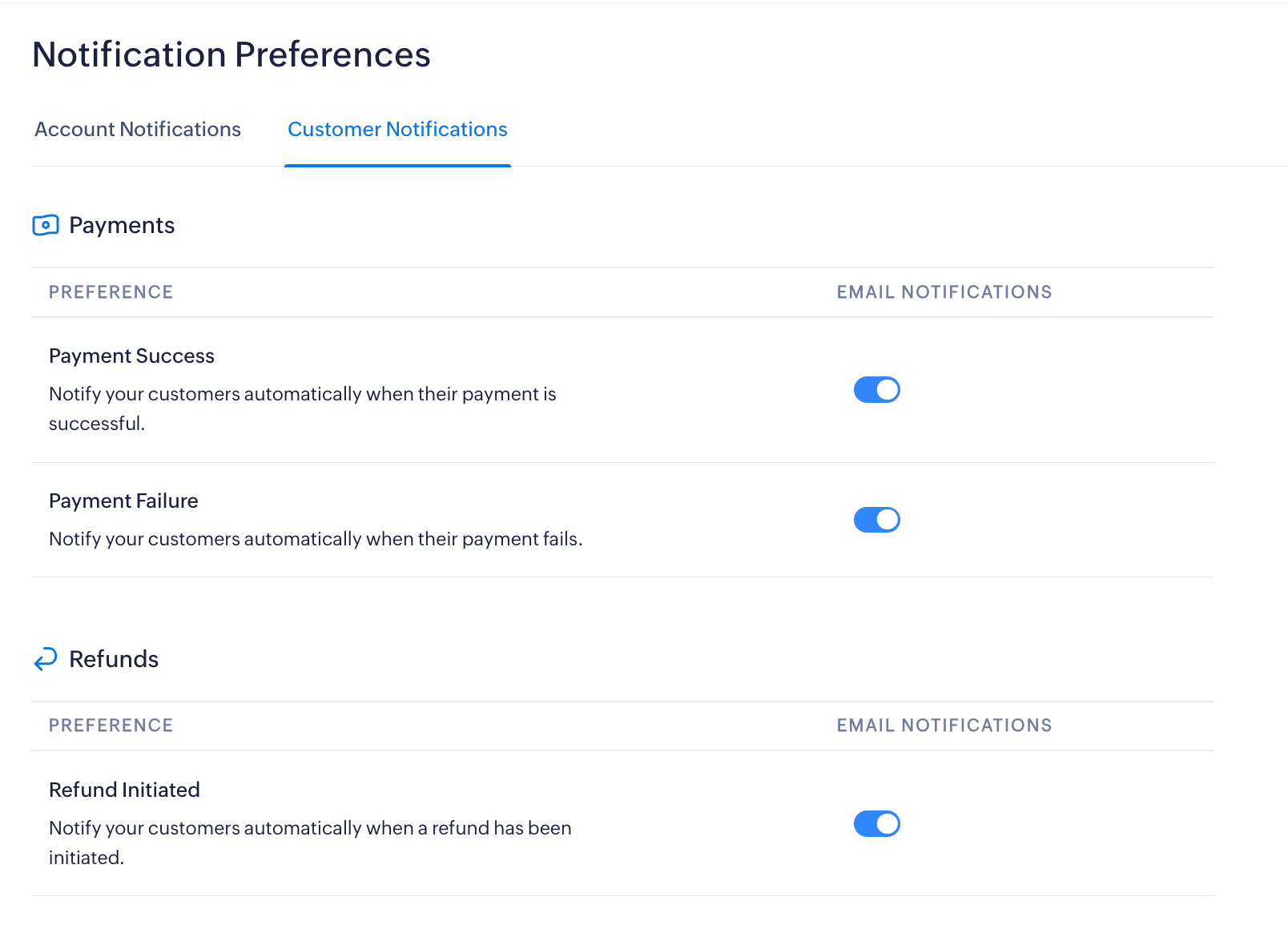Disable Payment Success email notifications toggle
This screenshot has height=937, width=1288.
coord(876,390)
